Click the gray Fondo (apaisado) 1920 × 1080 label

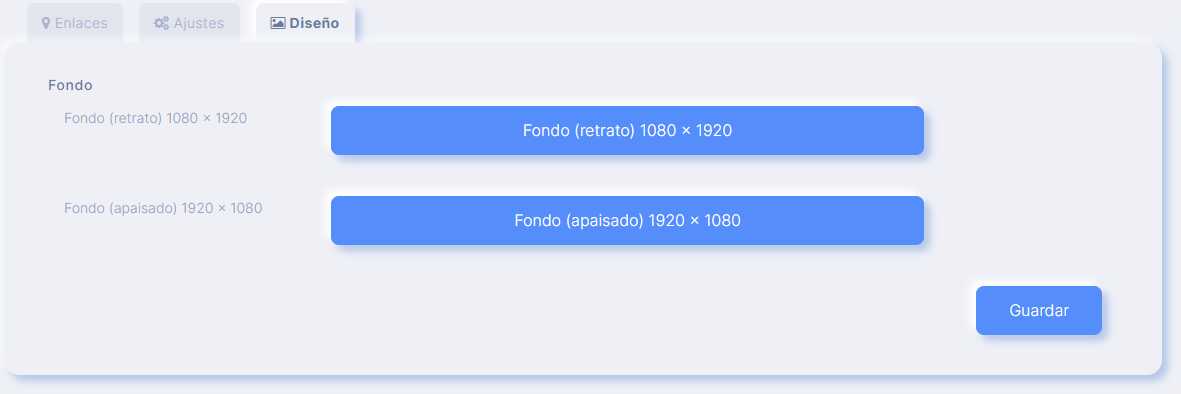click(163, 208)
